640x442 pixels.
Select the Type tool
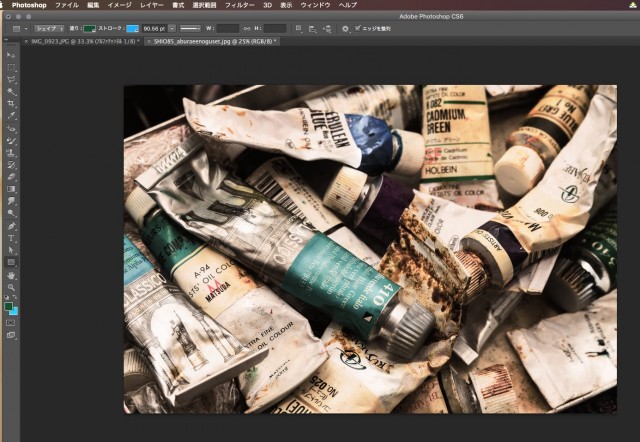(11, 238)
